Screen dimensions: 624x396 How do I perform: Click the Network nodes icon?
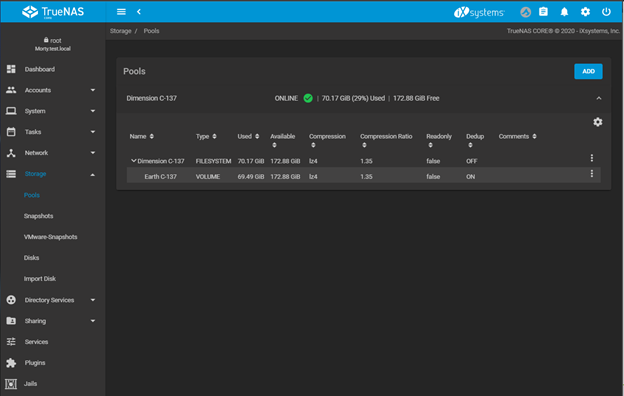(11, 153)
